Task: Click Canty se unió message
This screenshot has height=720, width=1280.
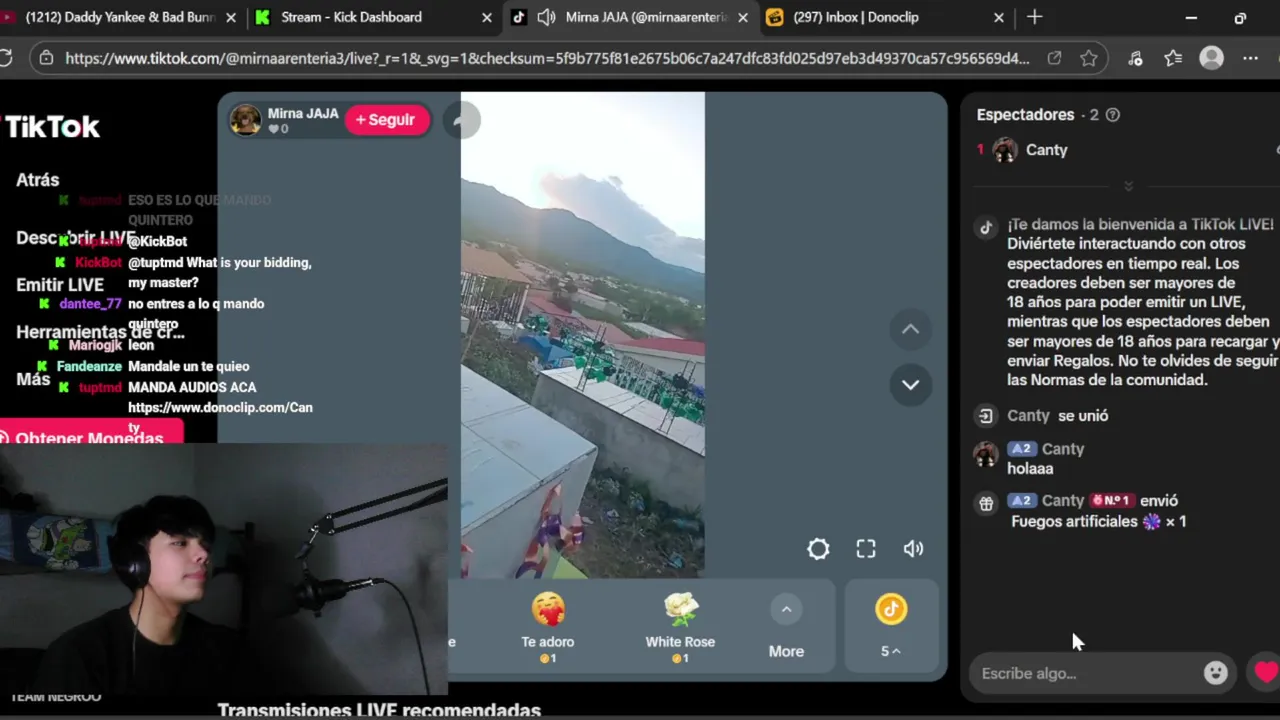Action: pos(1058,416)
